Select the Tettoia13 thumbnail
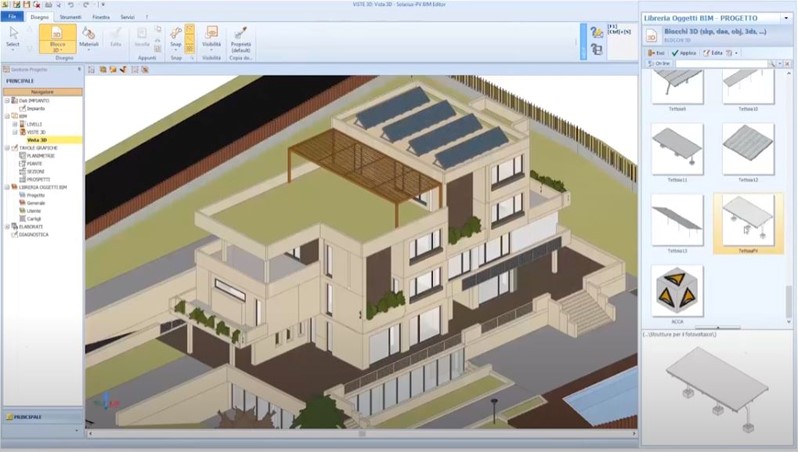The height and width of the screenshot is (452, 798). (677, 220)
